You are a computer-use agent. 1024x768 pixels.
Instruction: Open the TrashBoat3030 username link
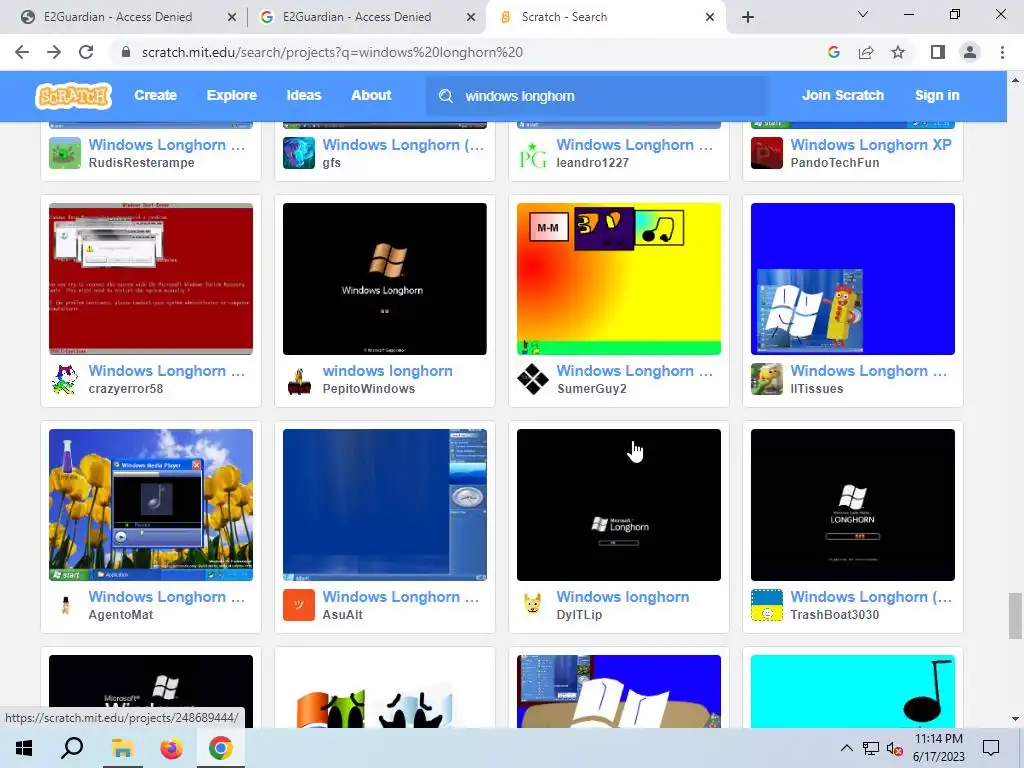tap(834, 615)
